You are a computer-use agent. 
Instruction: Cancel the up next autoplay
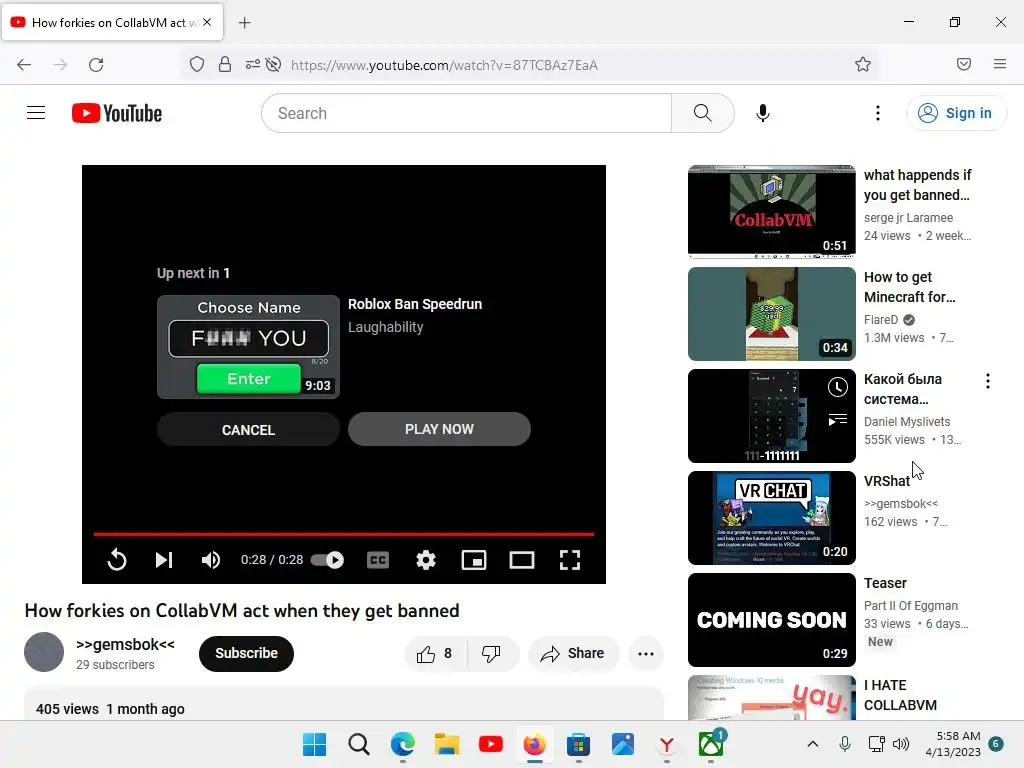[x=248, y=430]
